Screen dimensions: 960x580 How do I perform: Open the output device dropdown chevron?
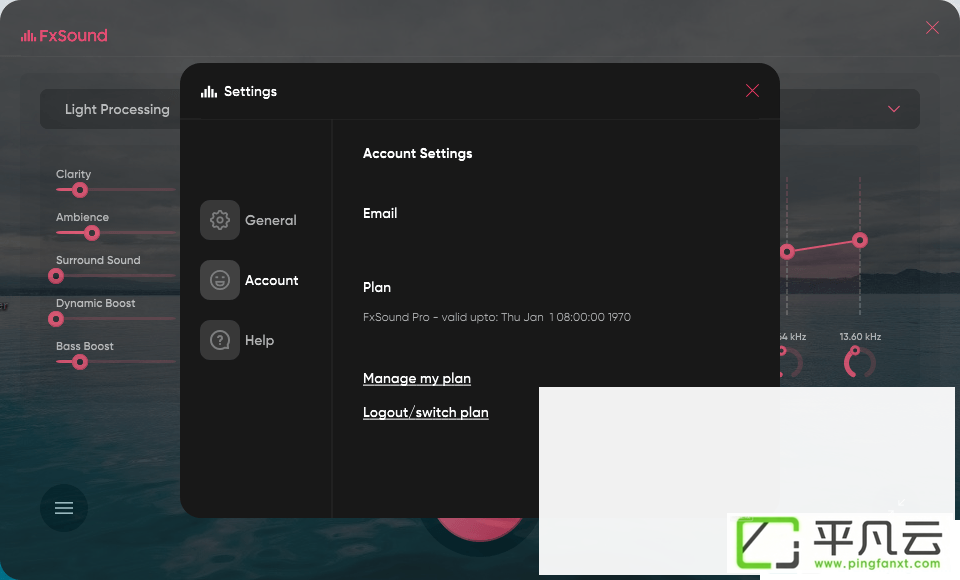coord(894,109)
